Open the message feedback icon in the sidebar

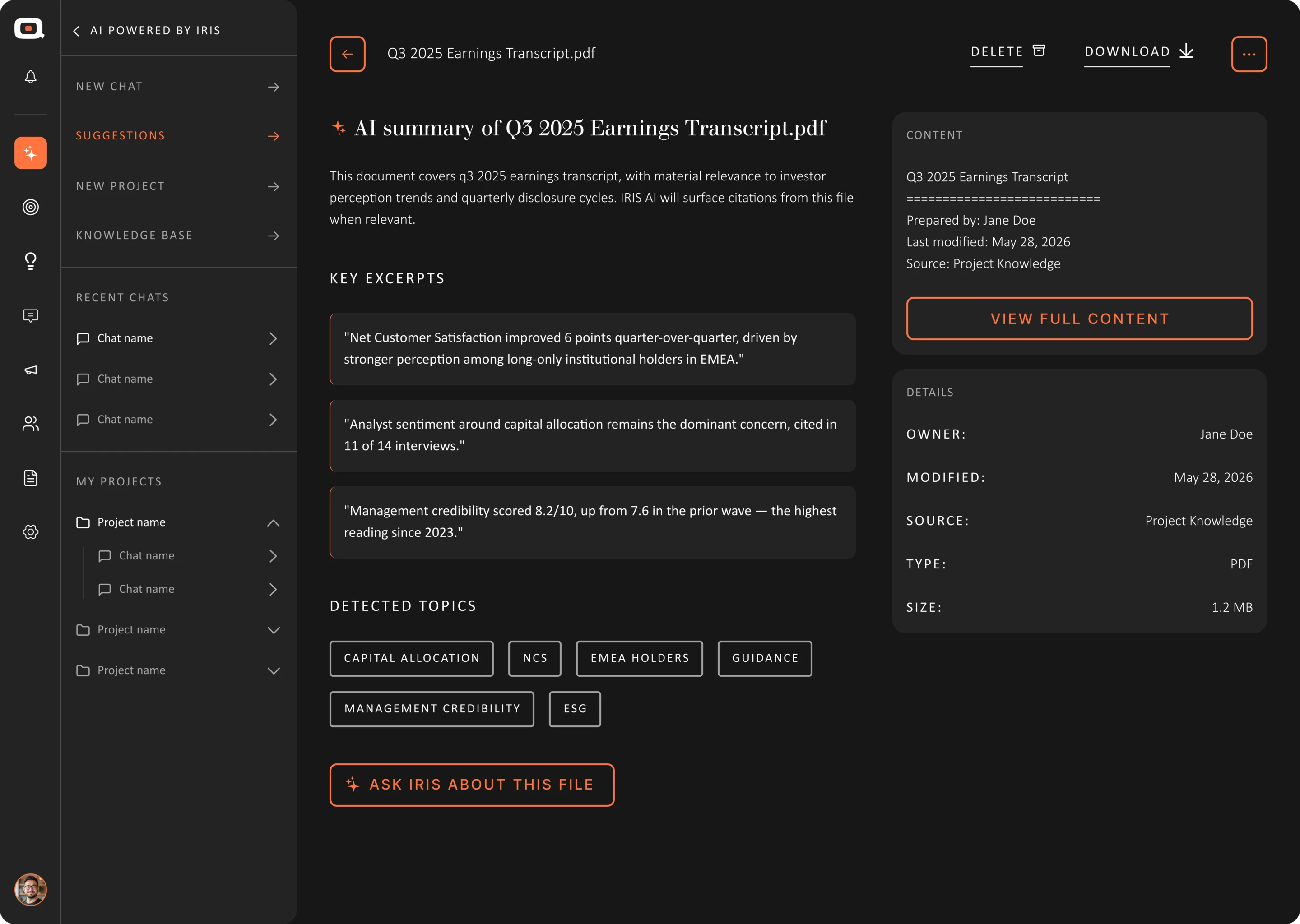[31, 316]
